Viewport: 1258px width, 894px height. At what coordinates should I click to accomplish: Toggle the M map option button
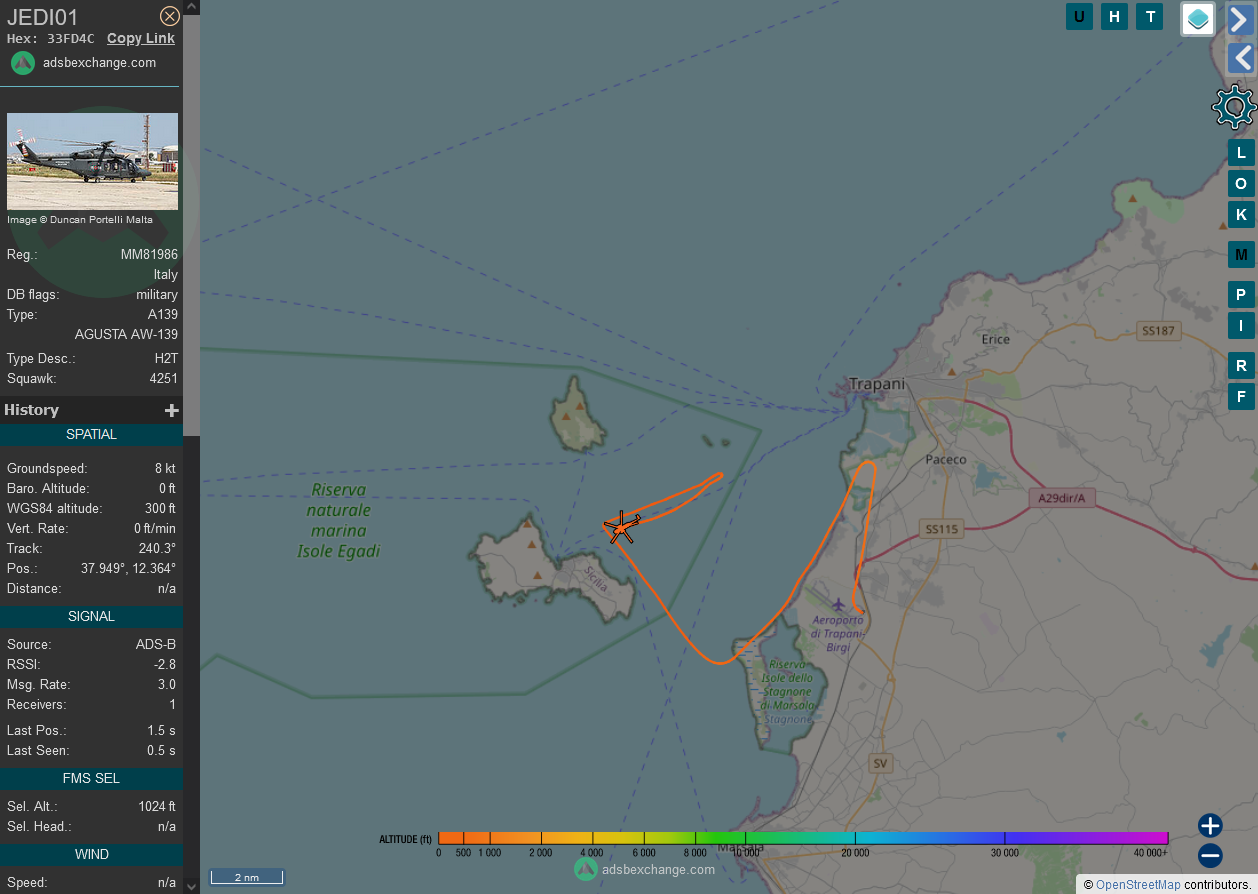[x=1241, y=254]
